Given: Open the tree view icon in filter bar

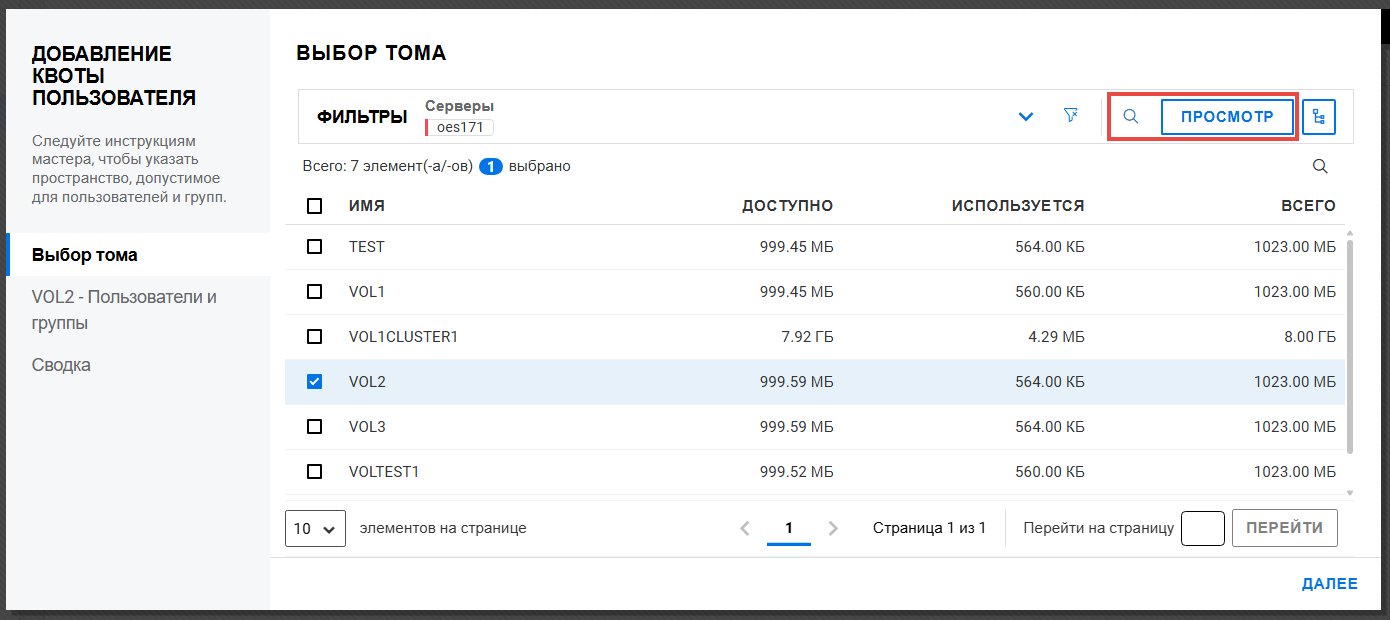Looking at the screenshot, I should [x=1319, y=117].
